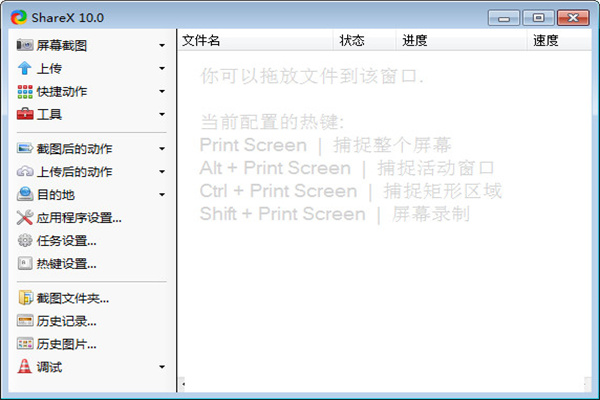This screenshot has width=600, height=400.
Task: Click the drive icon for 目的地
Action: [25, 194]
